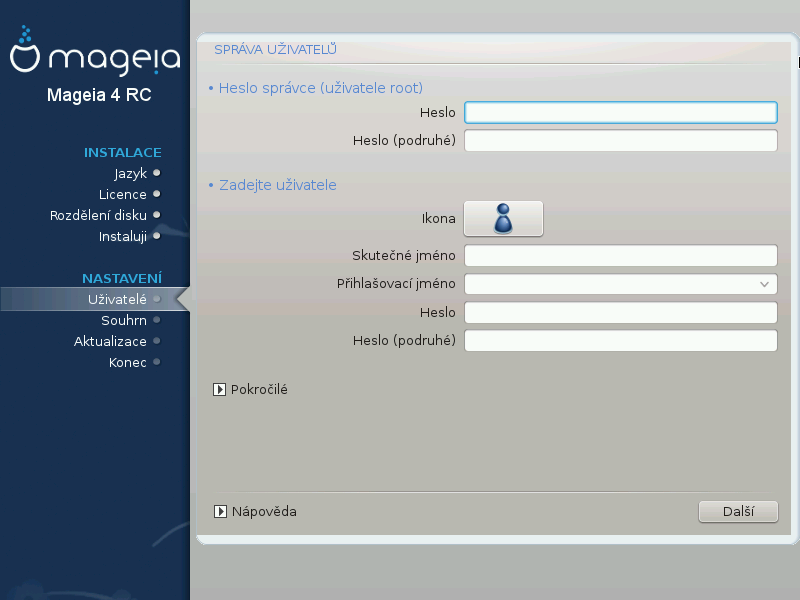This screenshot has width=800, height=600.
Task: Click the Mageia logo in the sidebar
Action: coord(95,50)
